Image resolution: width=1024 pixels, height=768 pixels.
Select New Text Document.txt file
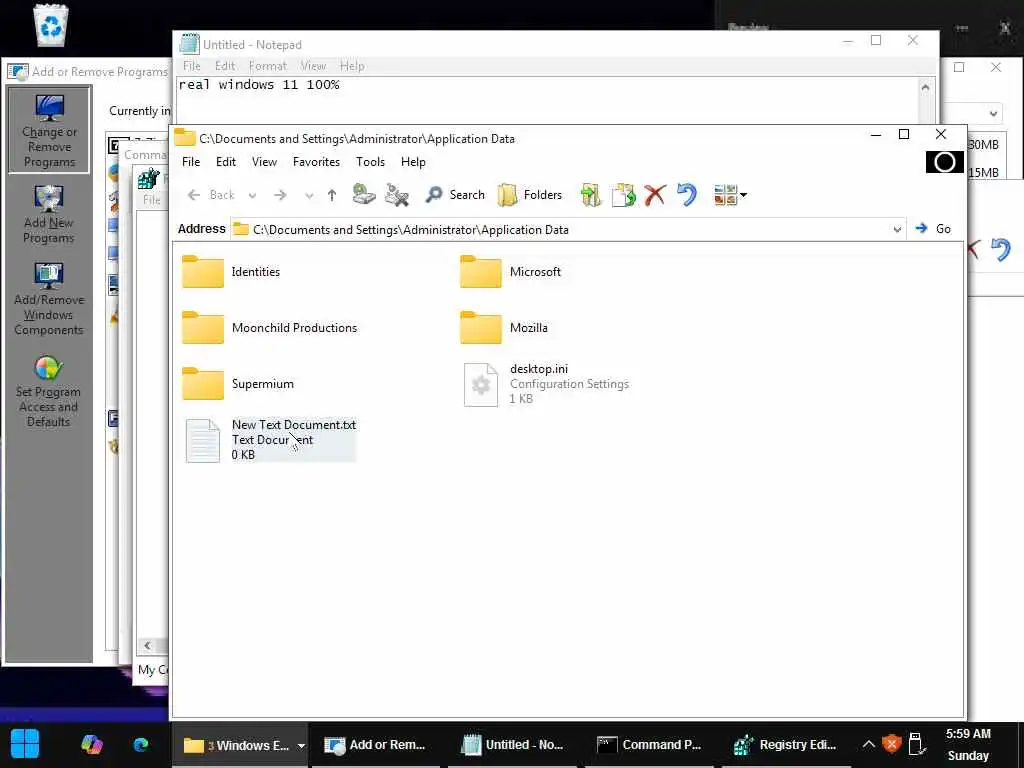pyautogui.click(x=270, y=440)
